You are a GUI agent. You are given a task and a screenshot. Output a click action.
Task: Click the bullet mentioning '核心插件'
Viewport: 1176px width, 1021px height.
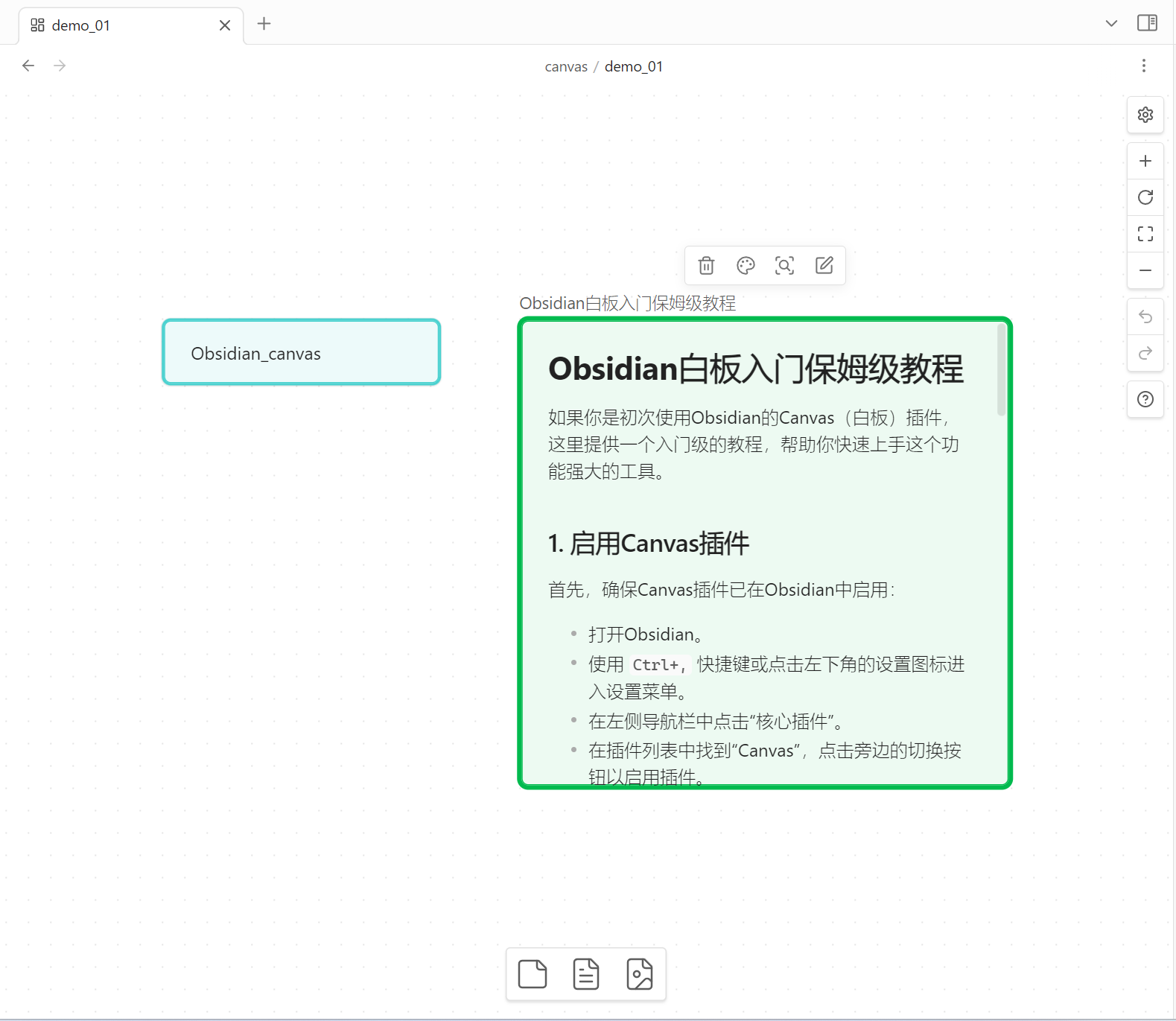[x=716, y=722]
